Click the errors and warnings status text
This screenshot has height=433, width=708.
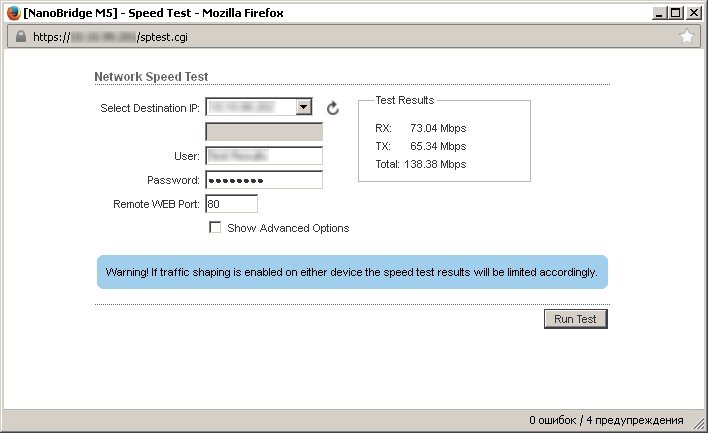point(606,420)
